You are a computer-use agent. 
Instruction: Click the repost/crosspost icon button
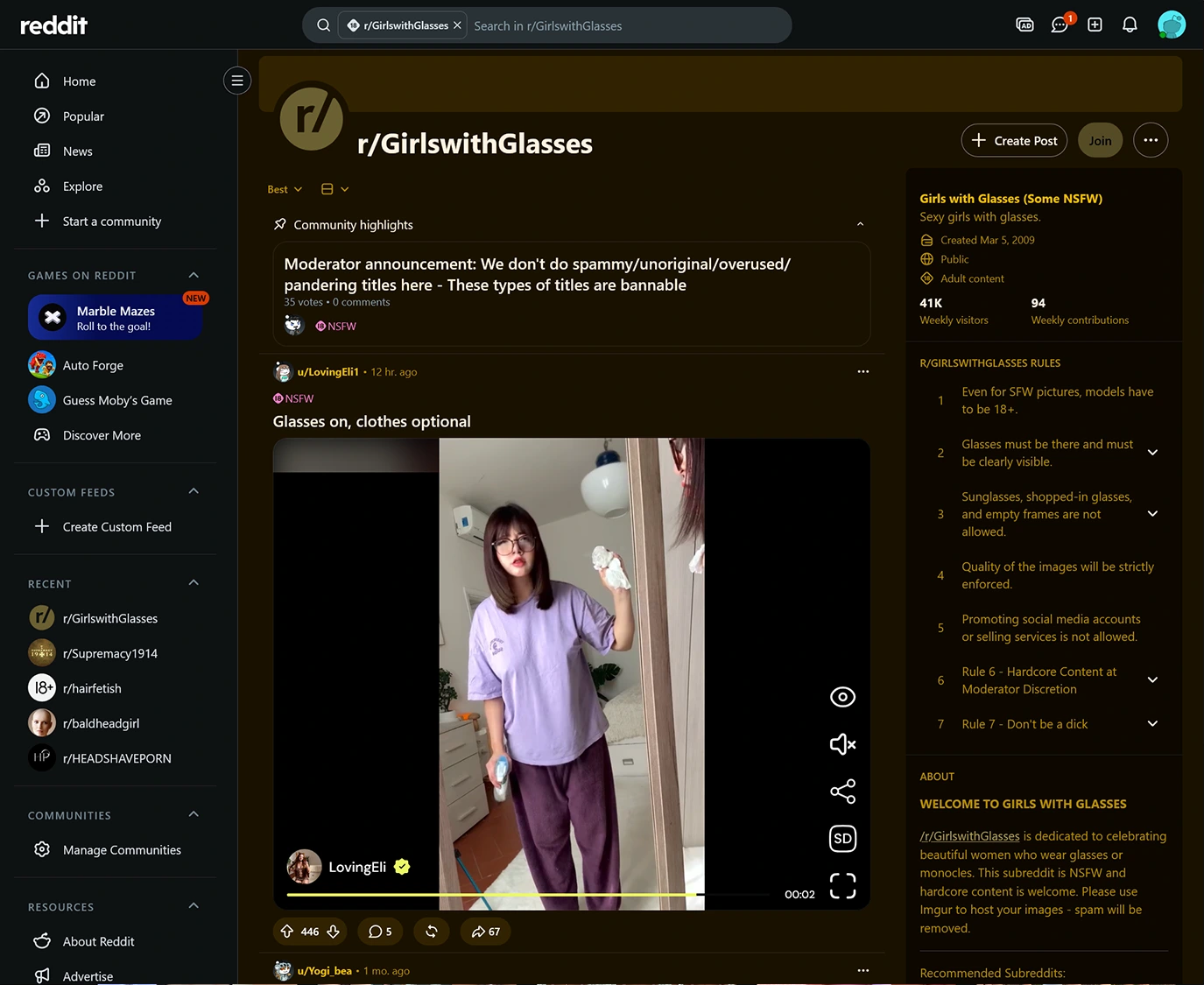pyautogui.click(x=432, y=932)
